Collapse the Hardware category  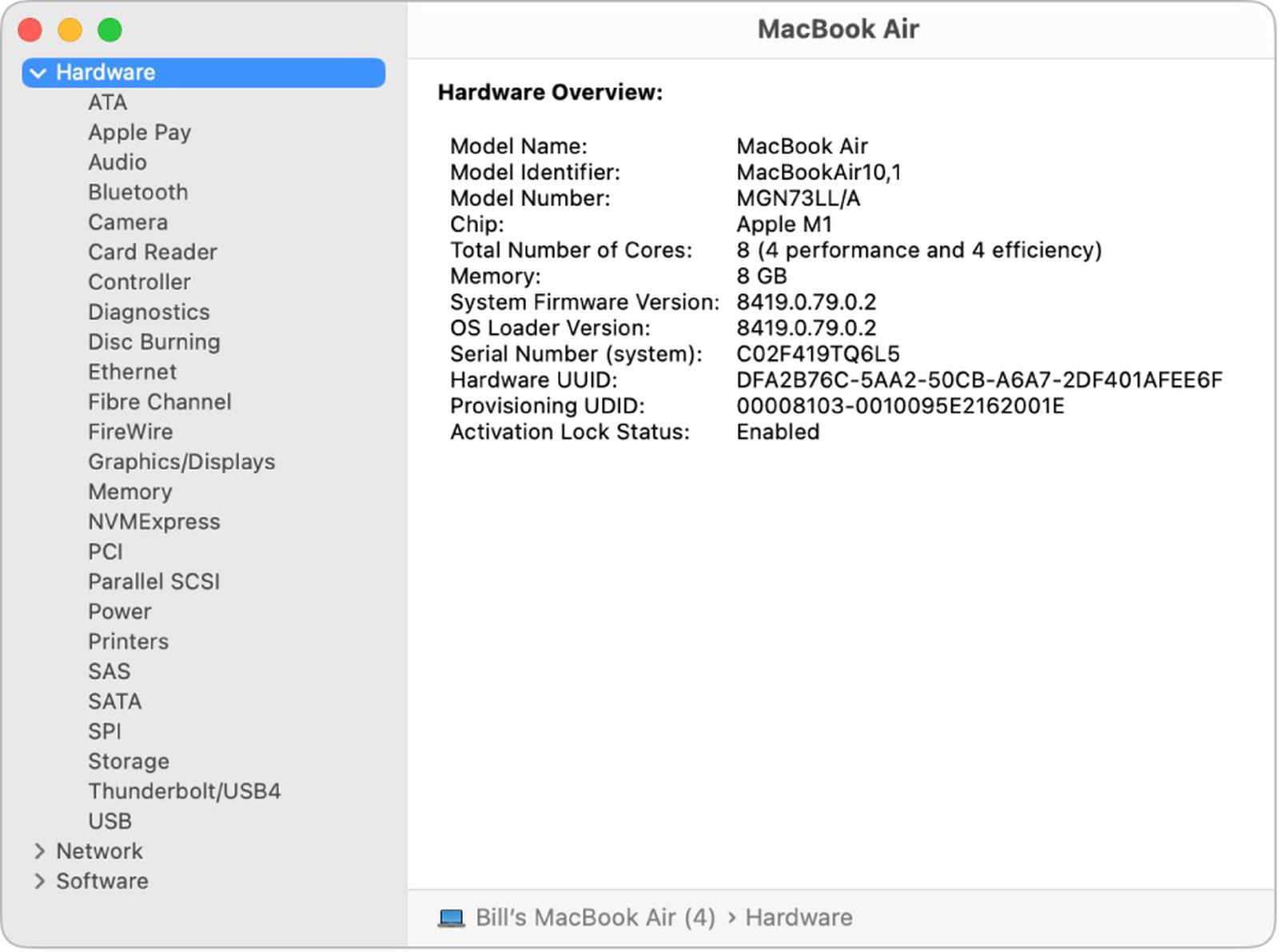click(37, 72)
